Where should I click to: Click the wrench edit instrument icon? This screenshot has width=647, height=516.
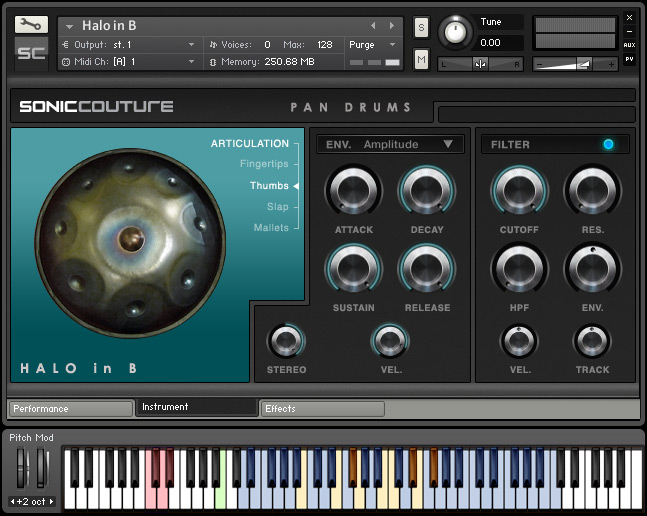click(x=31, y=24)
